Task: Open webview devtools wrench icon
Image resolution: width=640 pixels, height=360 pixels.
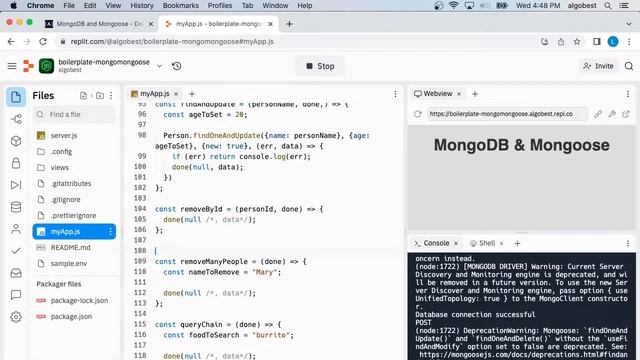Action: 612,114
